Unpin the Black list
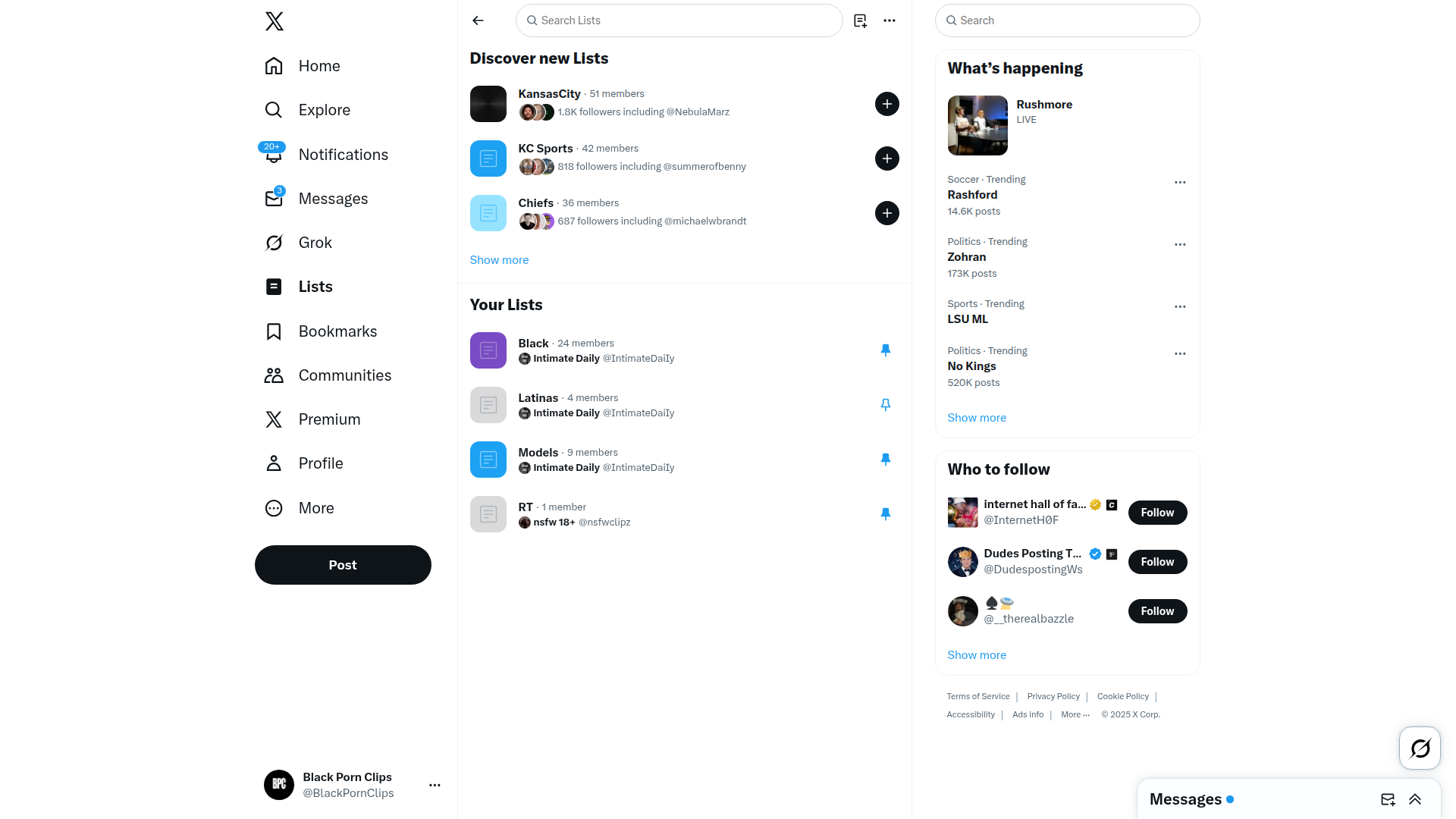Screen dimensions: 1456x819 tap(885, 350)
